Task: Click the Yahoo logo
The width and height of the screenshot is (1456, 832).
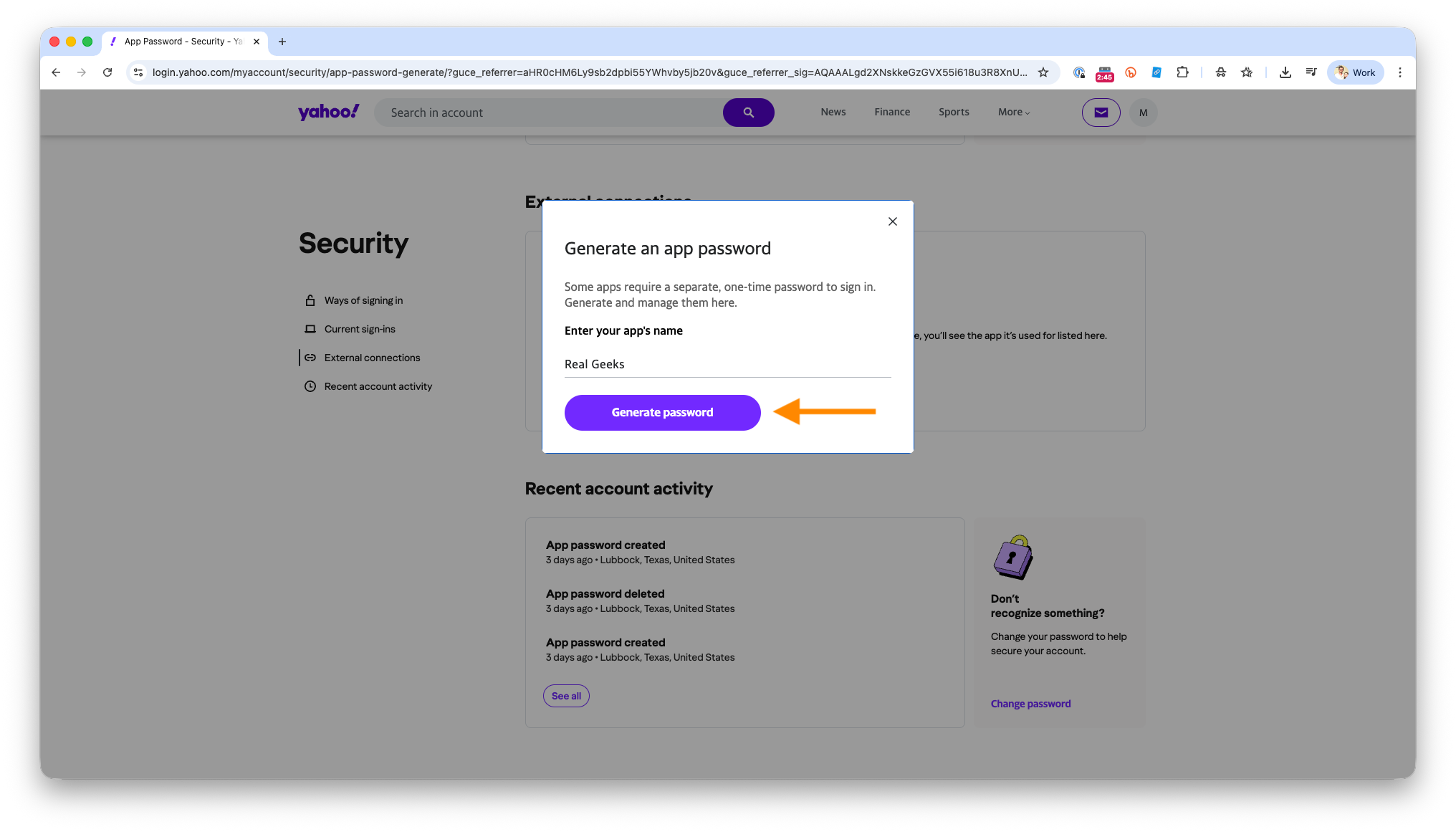Action: click(328, 112)
